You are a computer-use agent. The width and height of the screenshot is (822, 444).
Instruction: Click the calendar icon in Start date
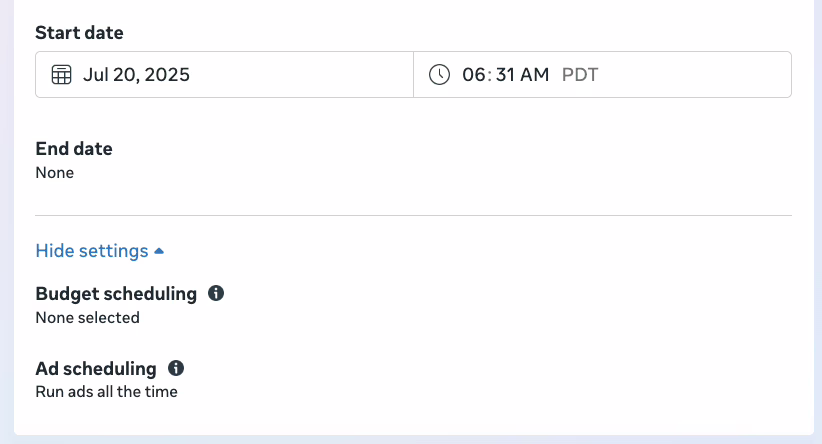pyautogui.click(x=62, y=75)
